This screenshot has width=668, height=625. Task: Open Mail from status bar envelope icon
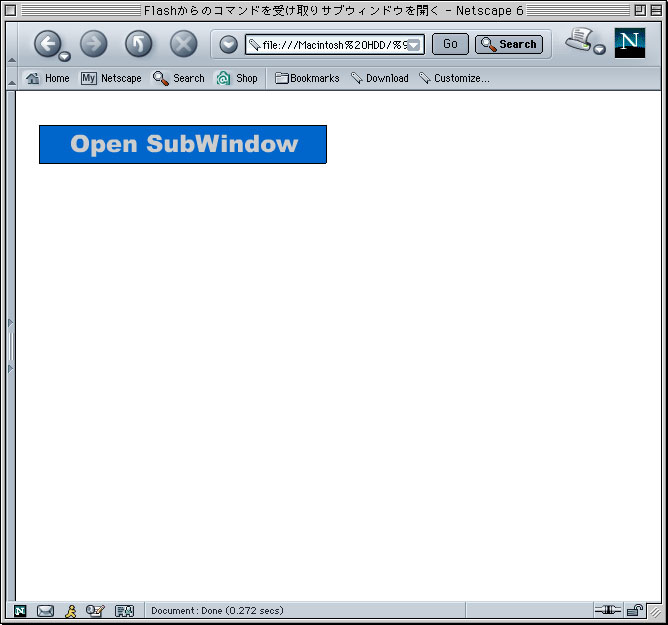45,611
